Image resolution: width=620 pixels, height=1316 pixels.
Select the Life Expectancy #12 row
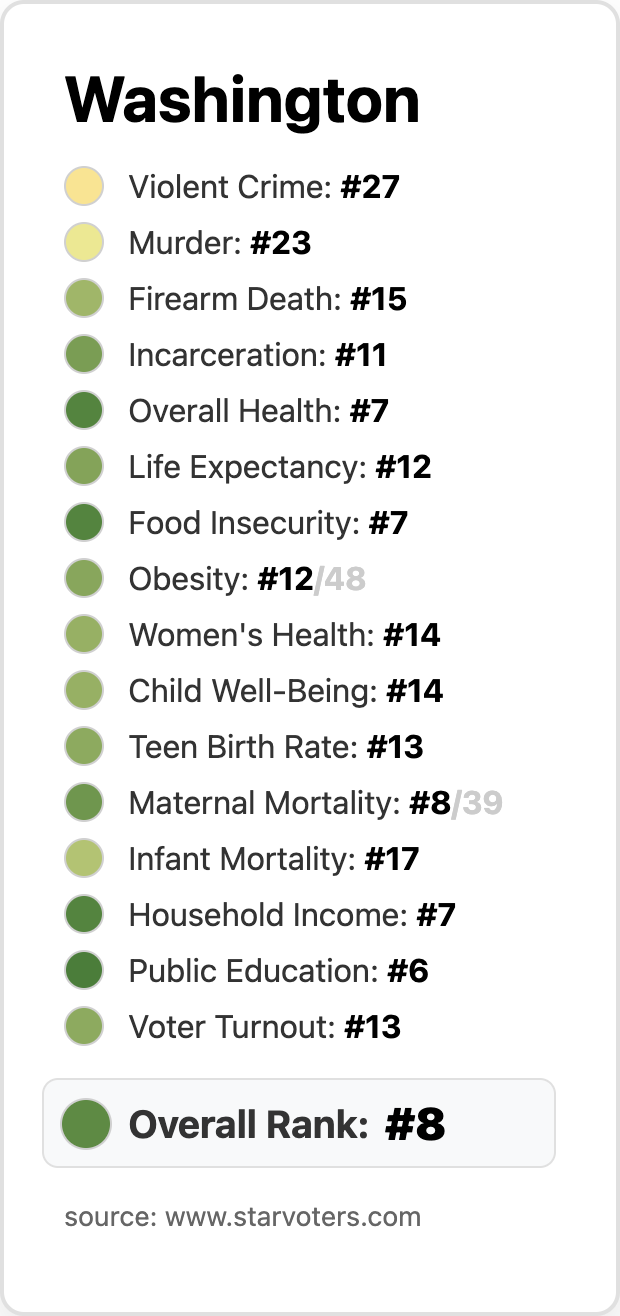(x=279, y=467)
